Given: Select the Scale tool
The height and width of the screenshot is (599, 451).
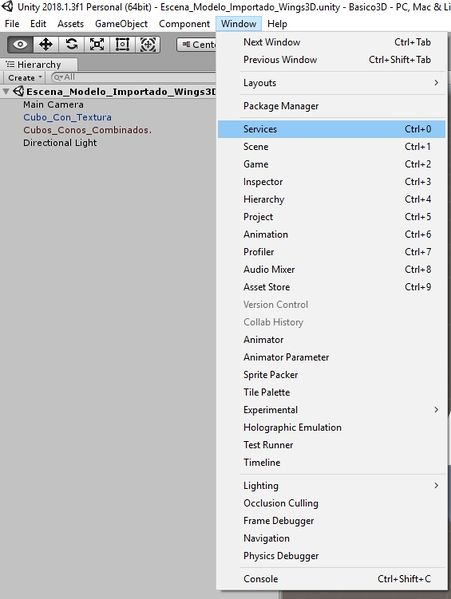Looking at the screenshot, I should [97, 45].
